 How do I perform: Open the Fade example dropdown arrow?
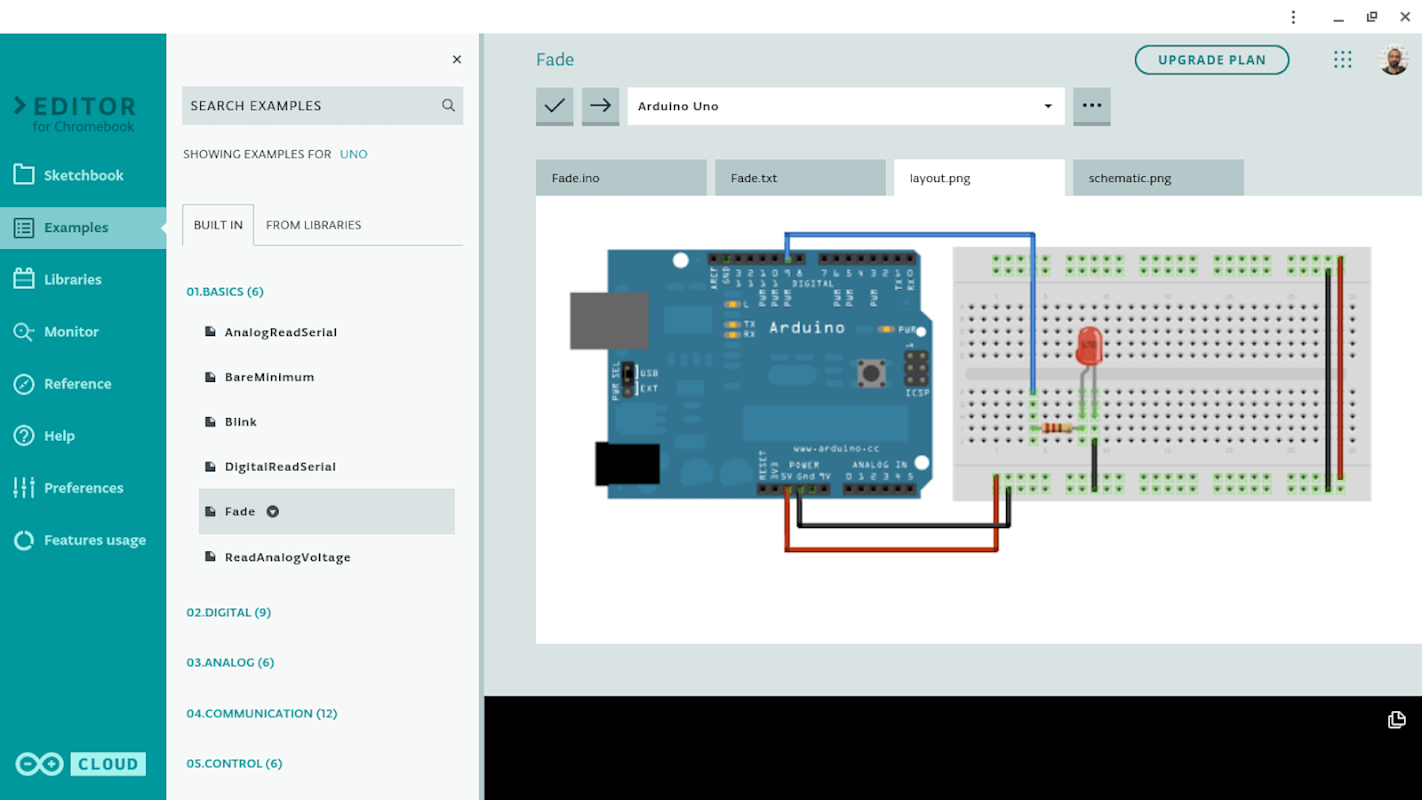(272, 512)
